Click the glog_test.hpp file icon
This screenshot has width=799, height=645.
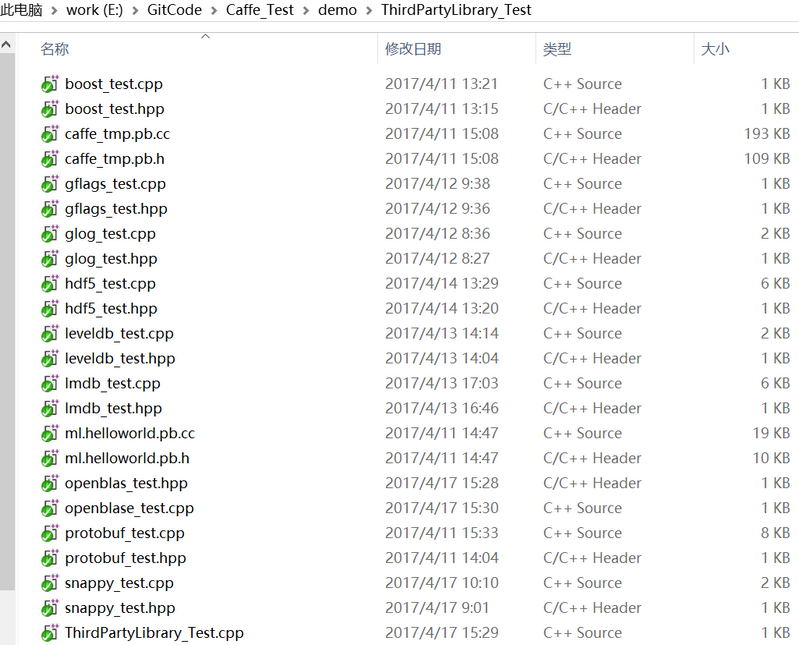point(49,259)
